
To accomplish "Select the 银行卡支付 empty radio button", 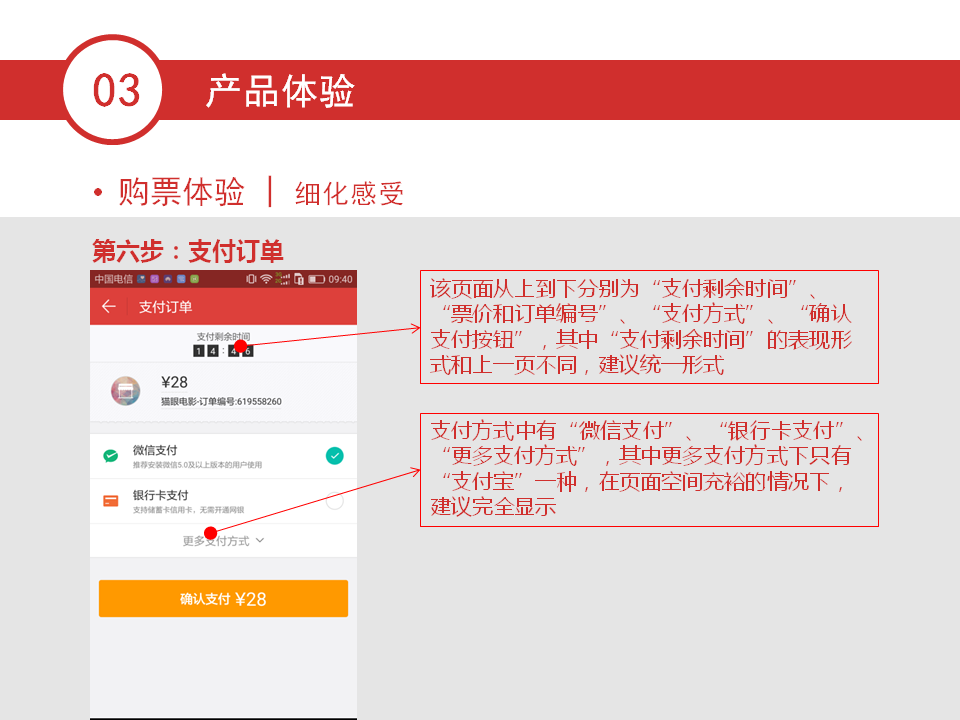I will coord(334,501).
